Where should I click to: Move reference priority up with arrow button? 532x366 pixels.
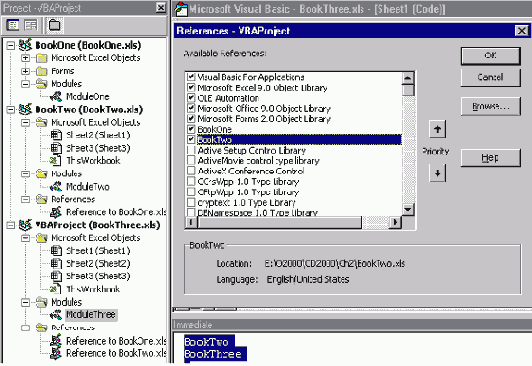437,129
